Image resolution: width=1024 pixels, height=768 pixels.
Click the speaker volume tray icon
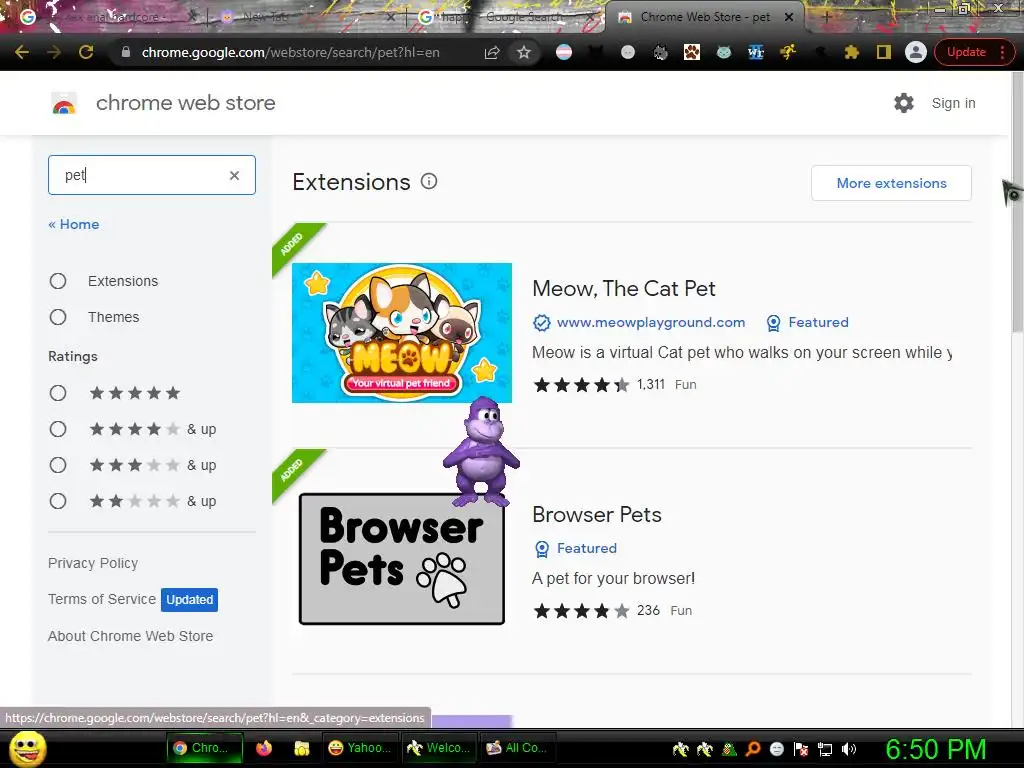(x=848, y=749)
